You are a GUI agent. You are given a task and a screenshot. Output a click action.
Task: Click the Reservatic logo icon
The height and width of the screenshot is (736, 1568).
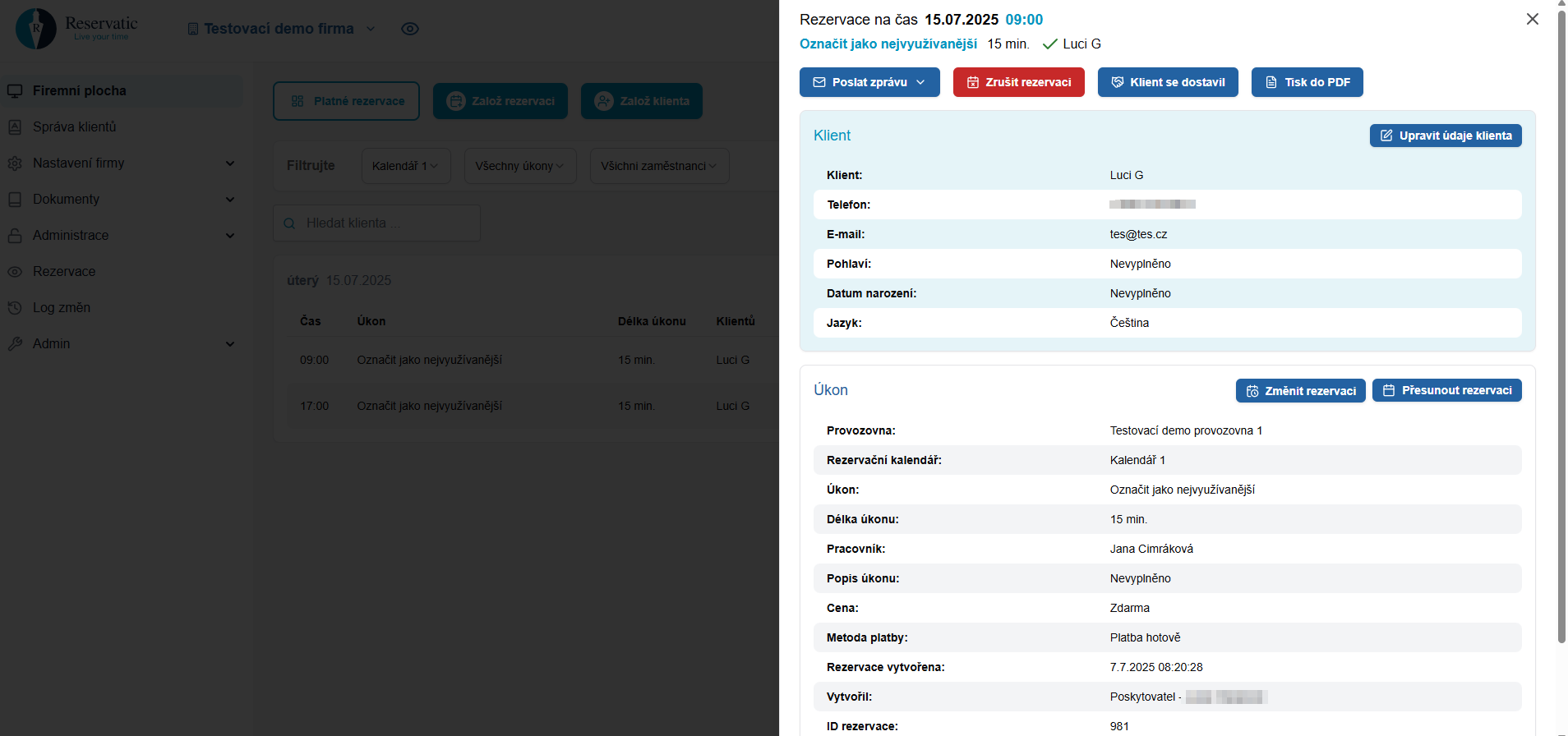(x=36, y=29)
